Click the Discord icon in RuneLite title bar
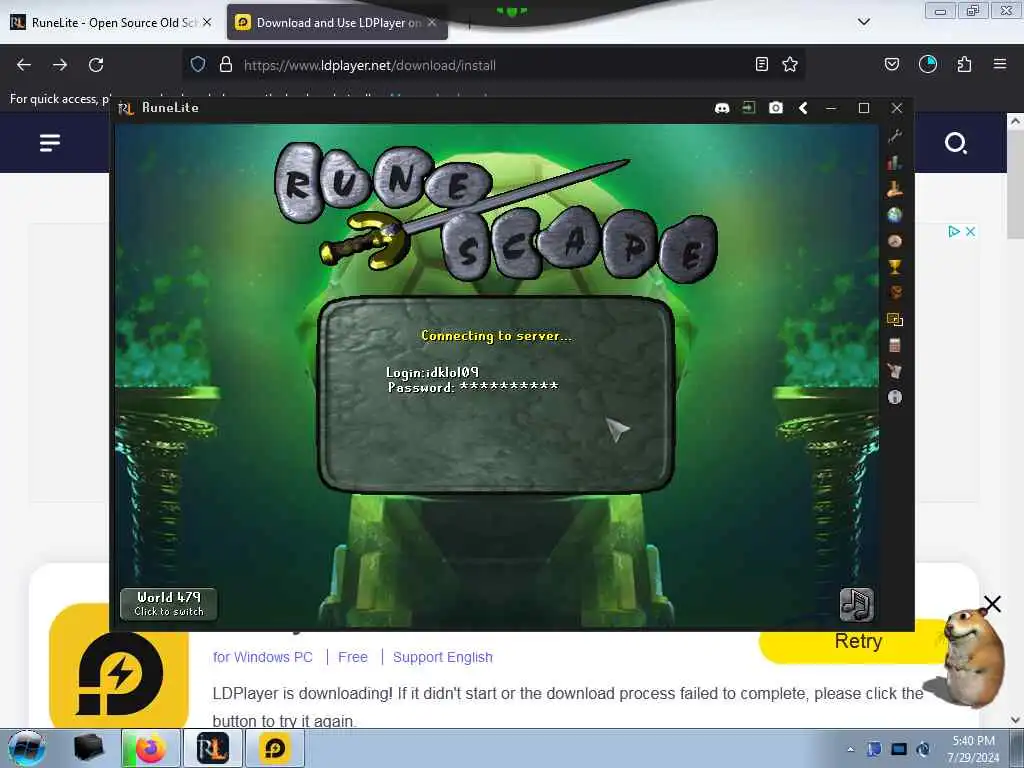 (x=722, y=108)
